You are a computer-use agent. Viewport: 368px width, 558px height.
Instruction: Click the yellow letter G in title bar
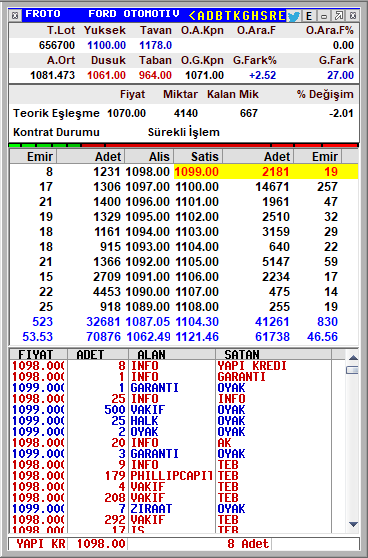(x=245, y=16)
